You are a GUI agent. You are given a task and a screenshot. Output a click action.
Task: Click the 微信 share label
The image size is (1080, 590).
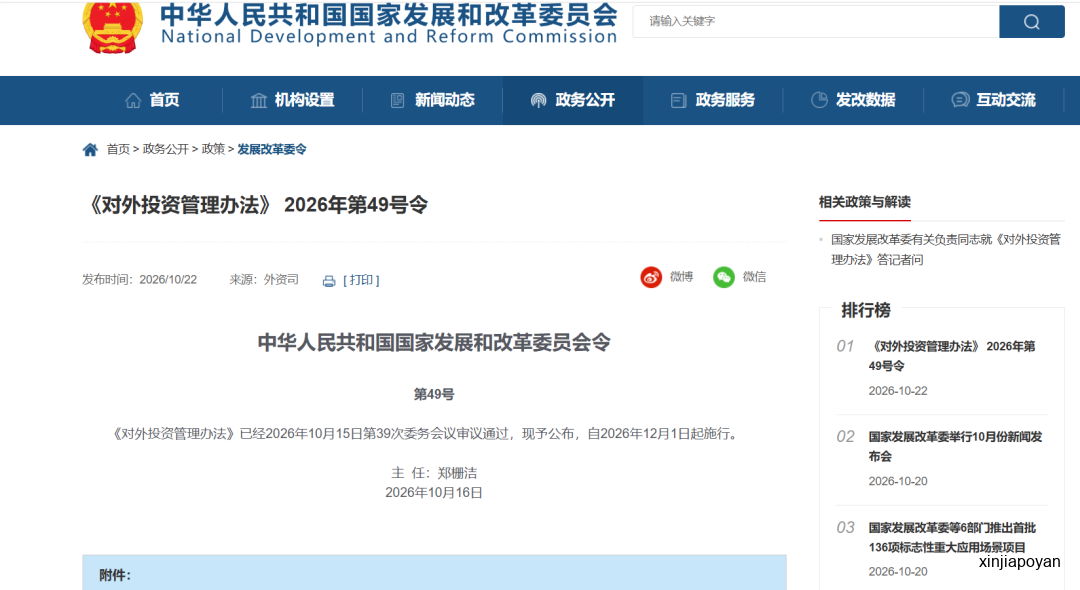(754, 277)
